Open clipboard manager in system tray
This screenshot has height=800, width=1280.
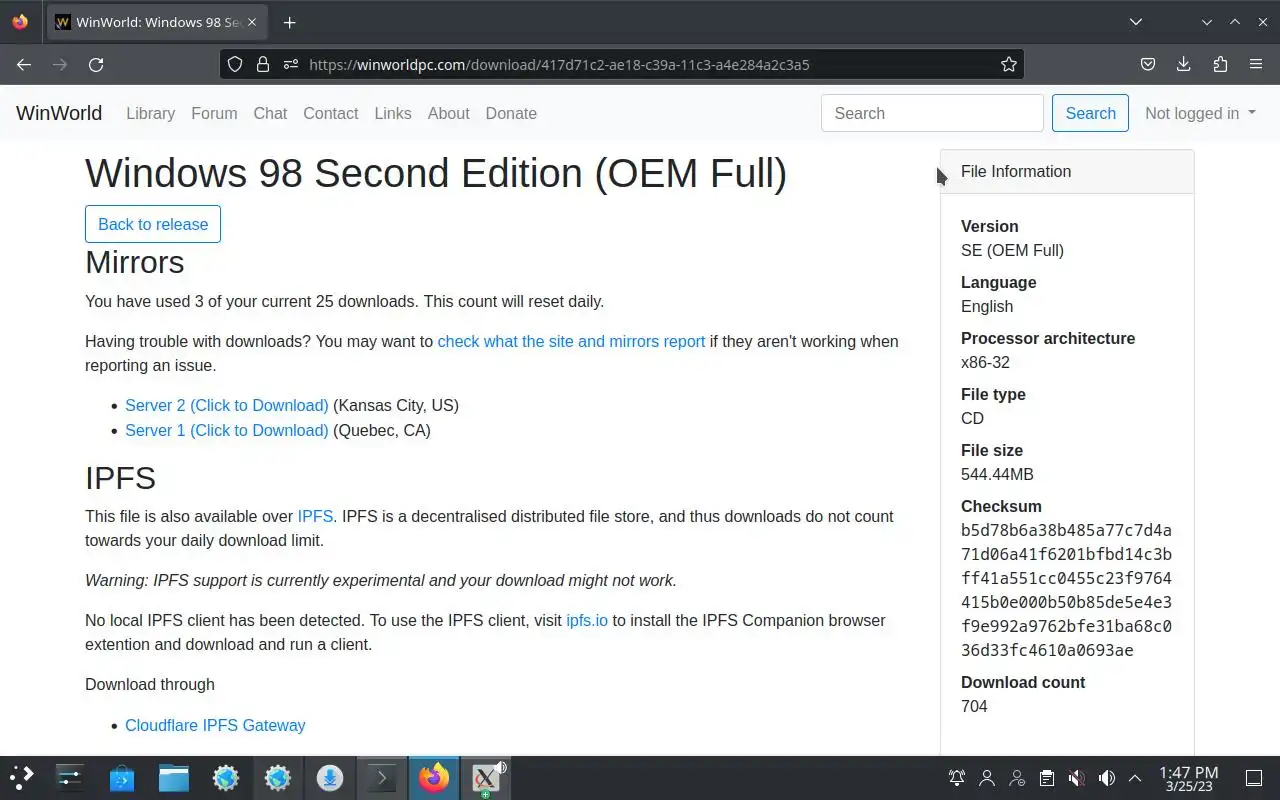tap(1046, 778)
